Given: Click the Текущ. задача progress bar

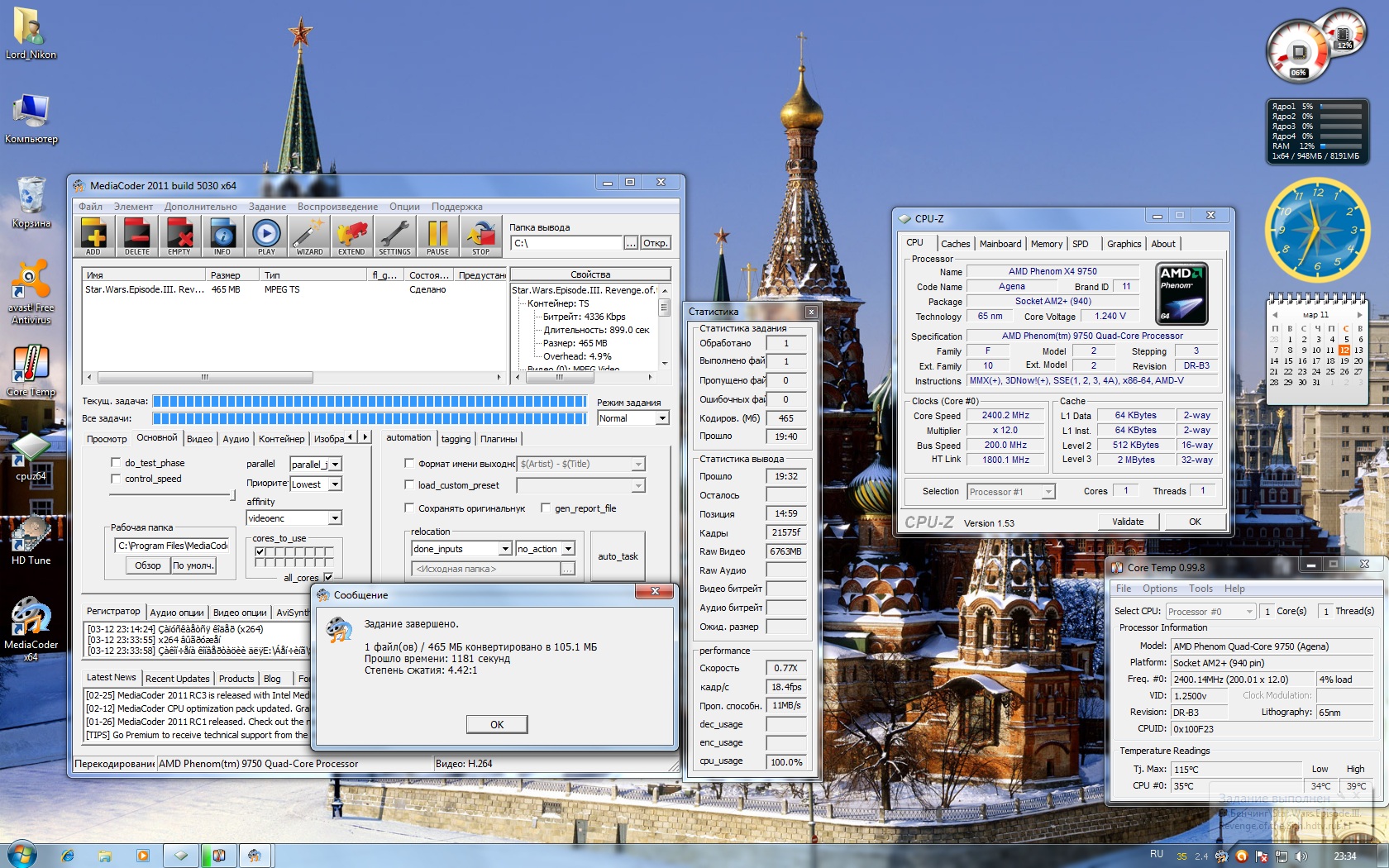Looking at the screenshot, I should 370,401.
